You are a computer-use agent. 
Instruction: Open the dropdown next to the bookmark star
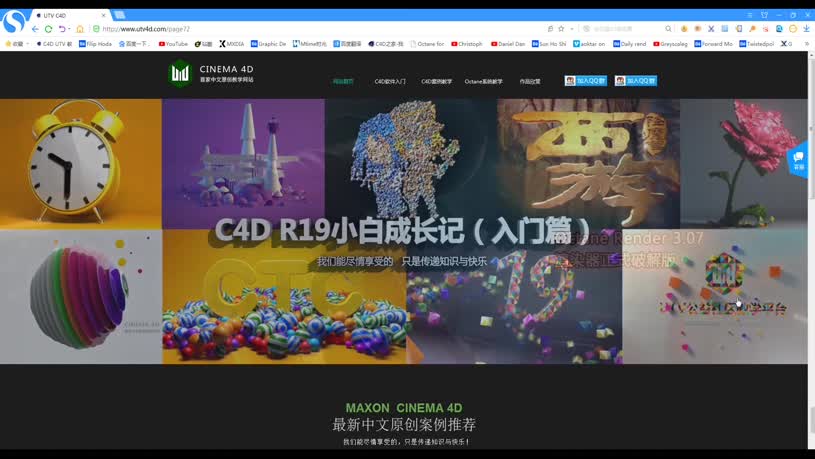click(572, 29)
